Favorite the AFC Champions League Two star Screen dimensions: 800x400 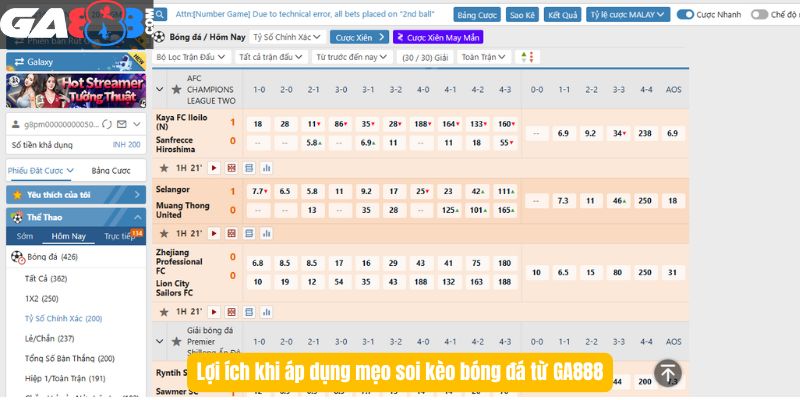pos(177,89)
